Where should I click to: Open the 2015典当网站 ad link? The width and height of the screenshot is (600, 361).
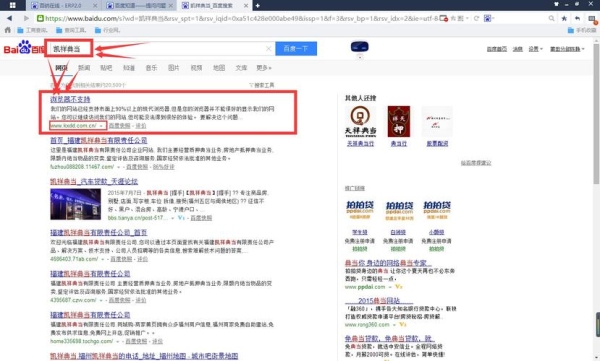[379, 301]
